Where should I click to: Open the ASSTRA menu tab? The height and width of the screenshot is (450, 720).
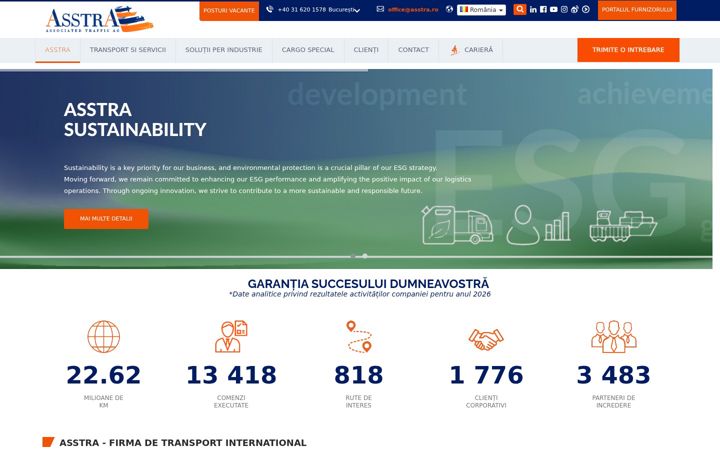click(x=57, y=50)
